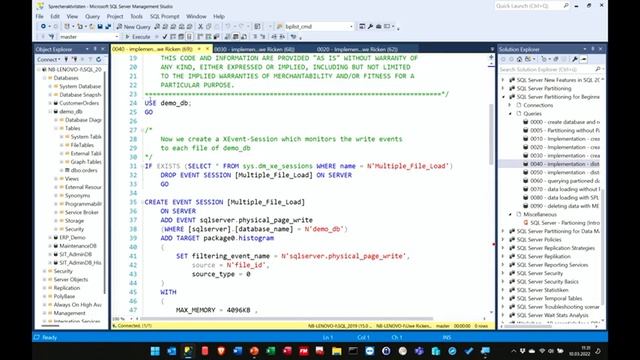This screenshot has width=640, height=360.
Task: Click the wrench icon in the Solution Explorer toolbar
Action: click(x=575, y=60)
